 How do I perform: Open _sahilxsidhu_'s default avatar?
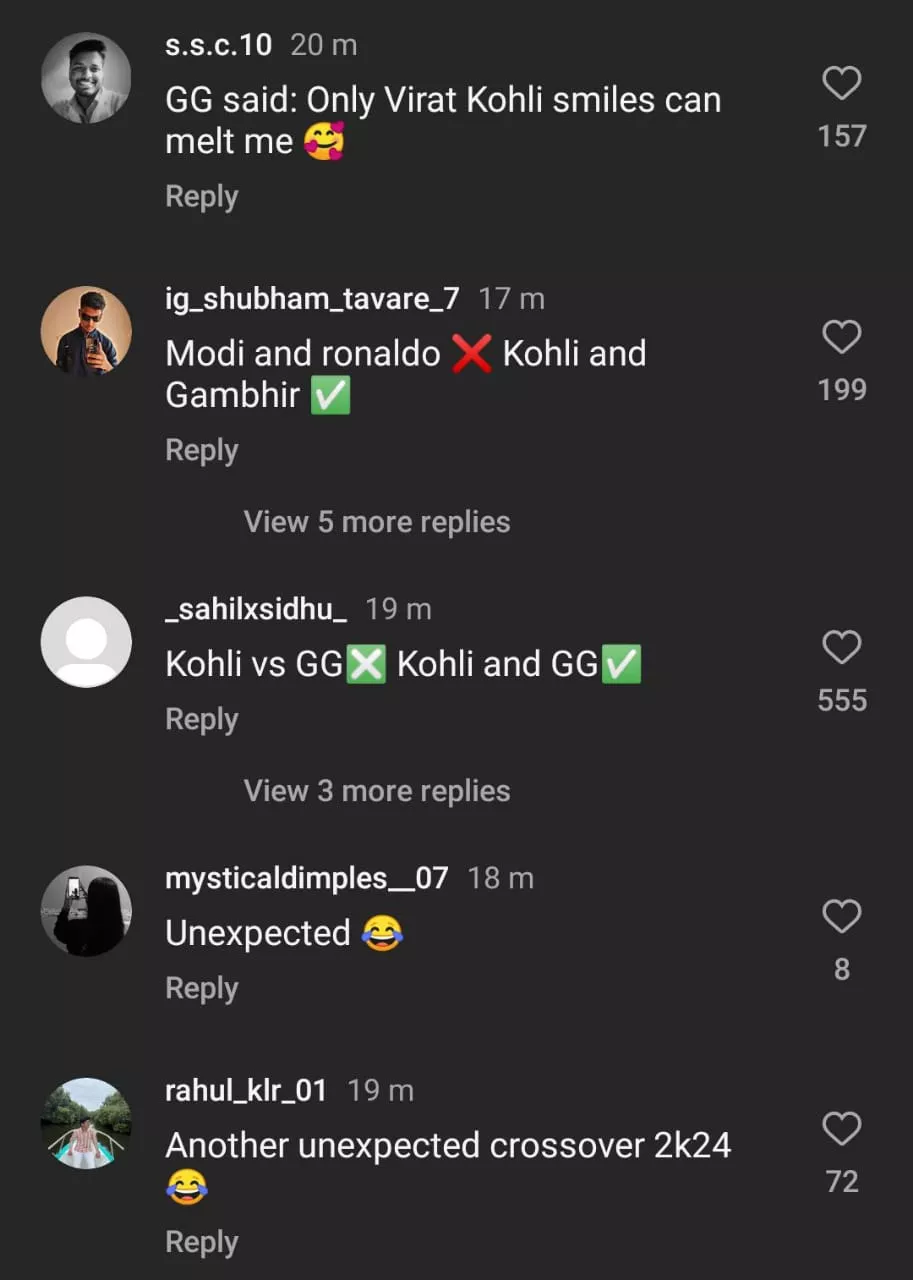coord(86,642)
